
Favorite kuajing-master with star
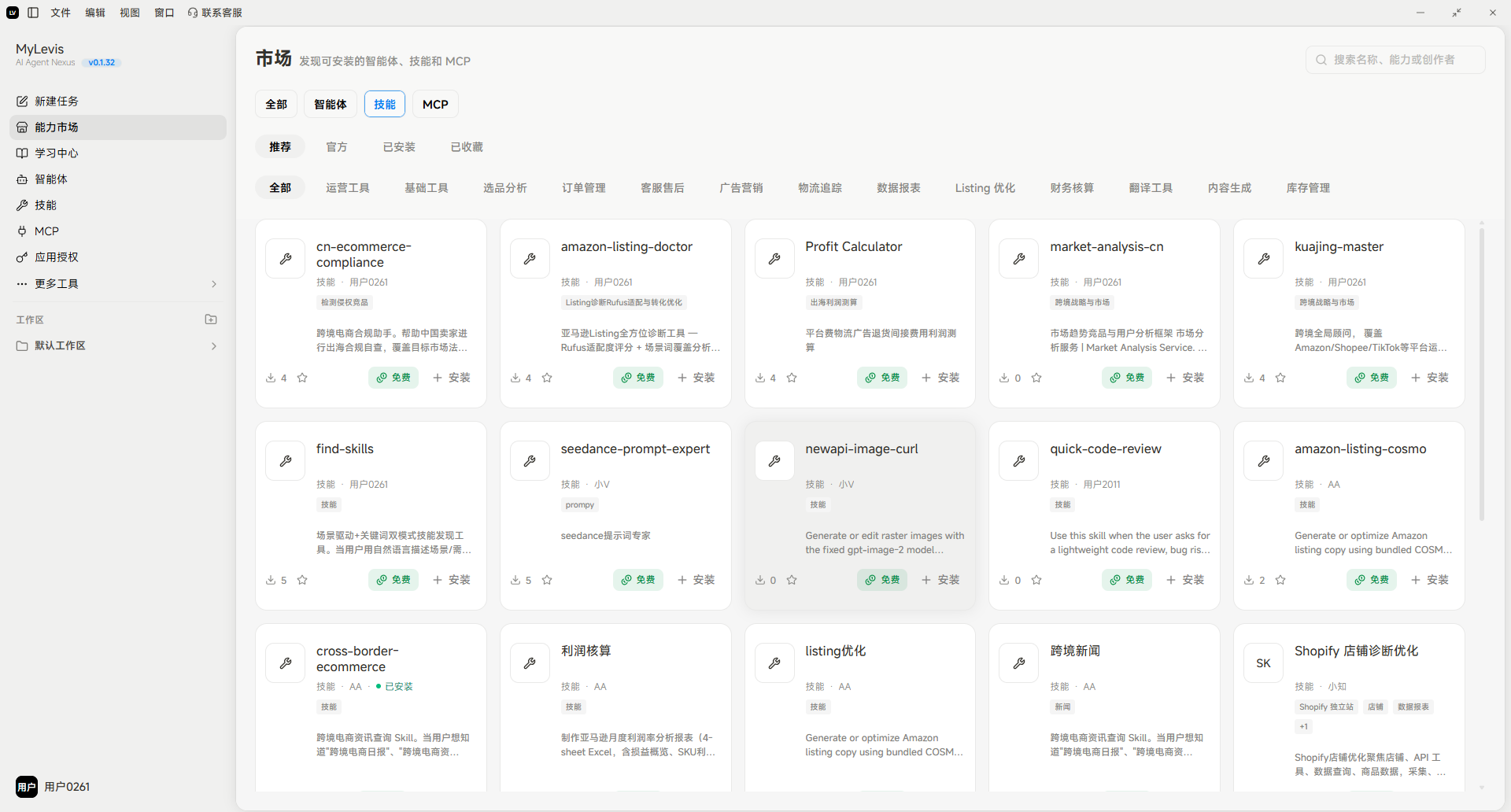click(x=1280, y=378)
